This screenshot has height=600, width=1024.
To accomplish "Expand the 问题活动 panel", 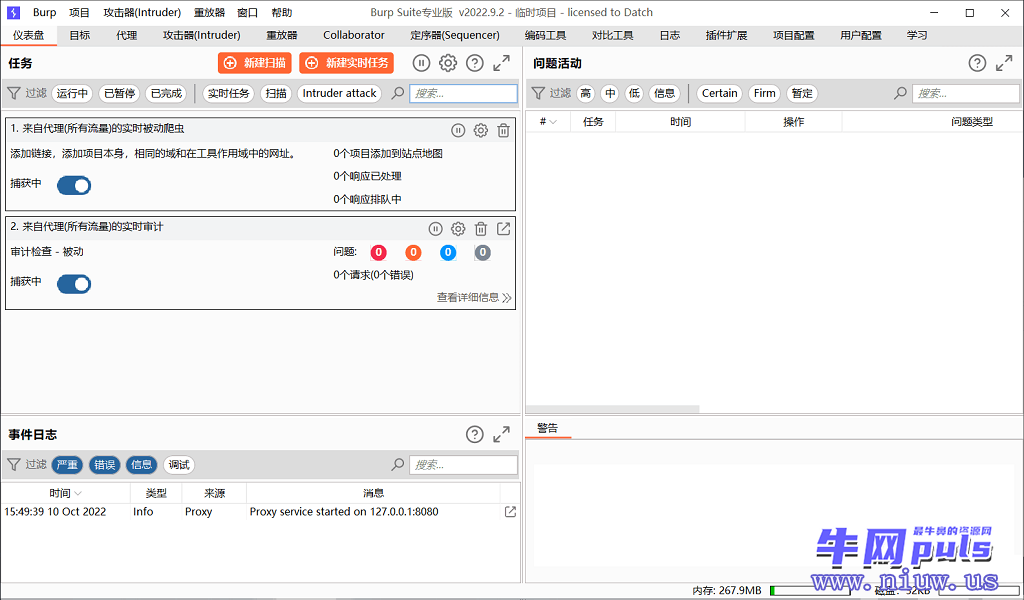I will [1004, 63].
